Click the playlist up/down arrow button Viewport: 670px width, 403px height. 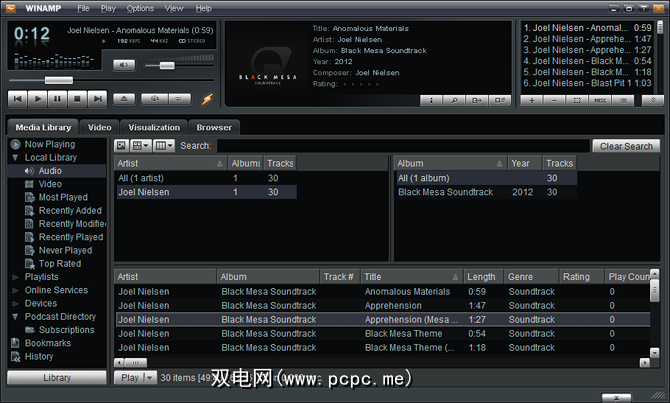pos(652,100)
